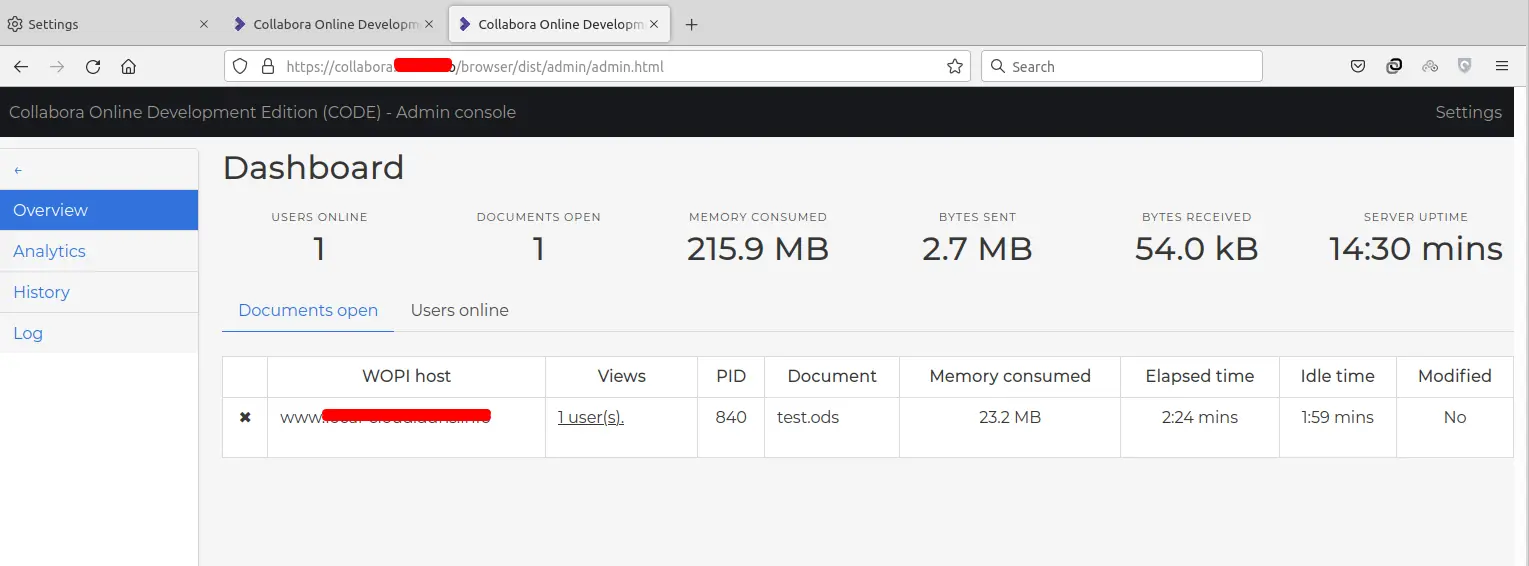Close the active Collabora Online tab

click(x=654, y=24)
